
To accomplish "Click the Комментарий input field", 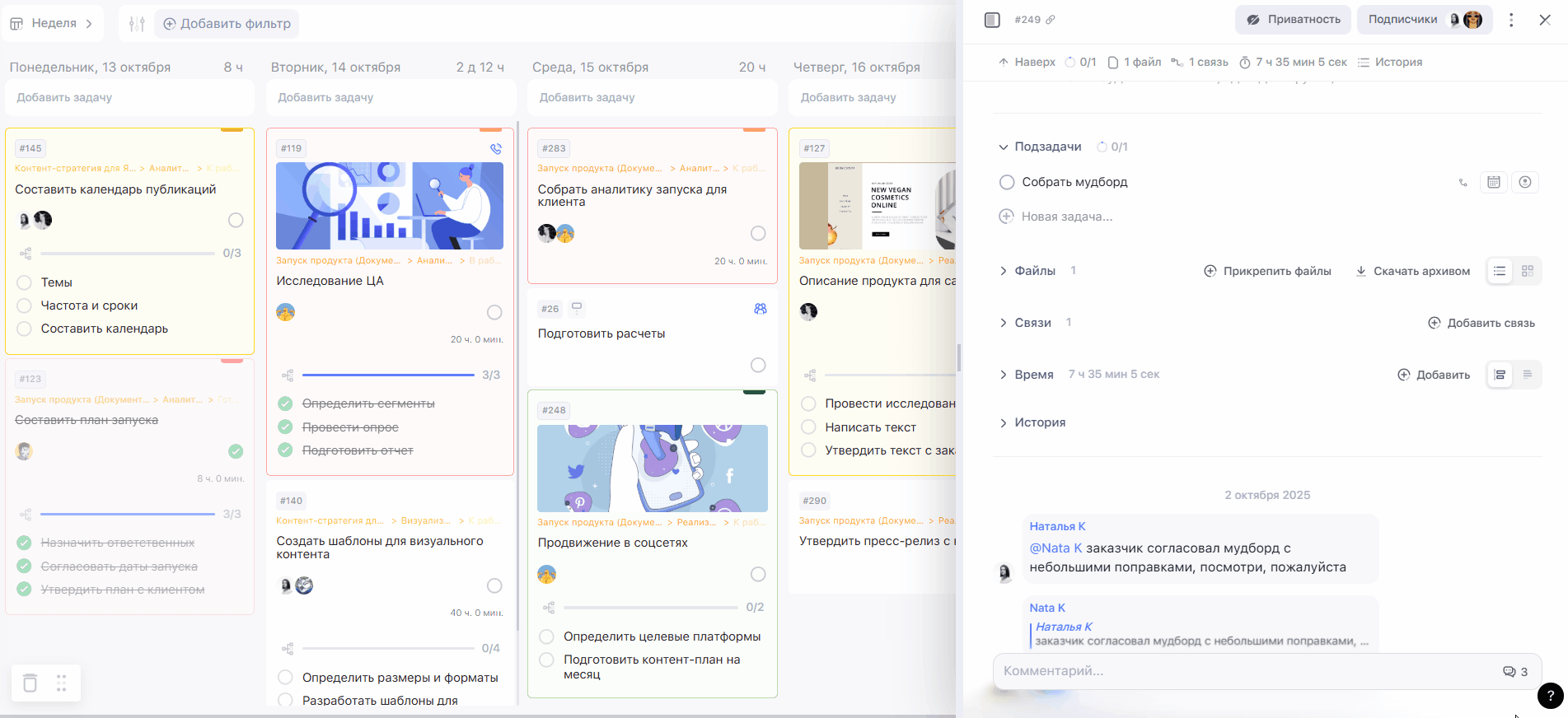I will [x=1244, y=671].
